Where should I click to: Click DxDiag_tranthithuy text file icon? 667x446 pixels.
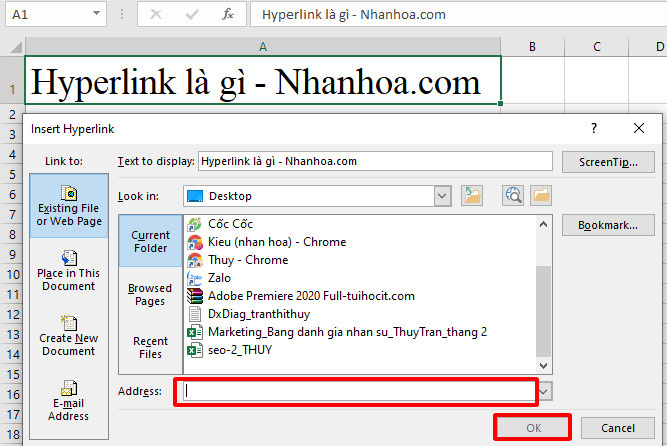195,314
